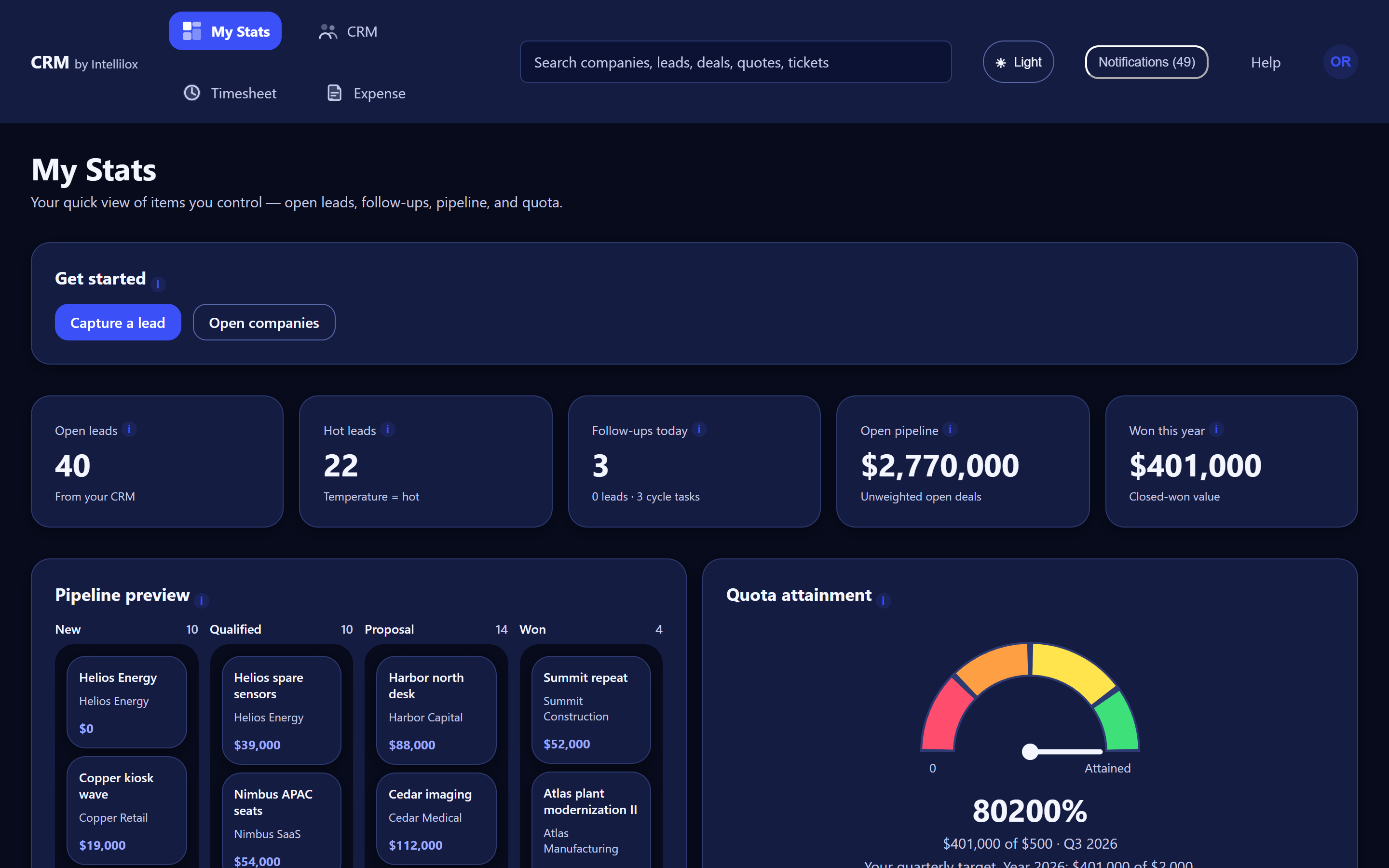Click the Timesheet clock icon
The width and height of the screenshot is (1389, 868).
191,93
